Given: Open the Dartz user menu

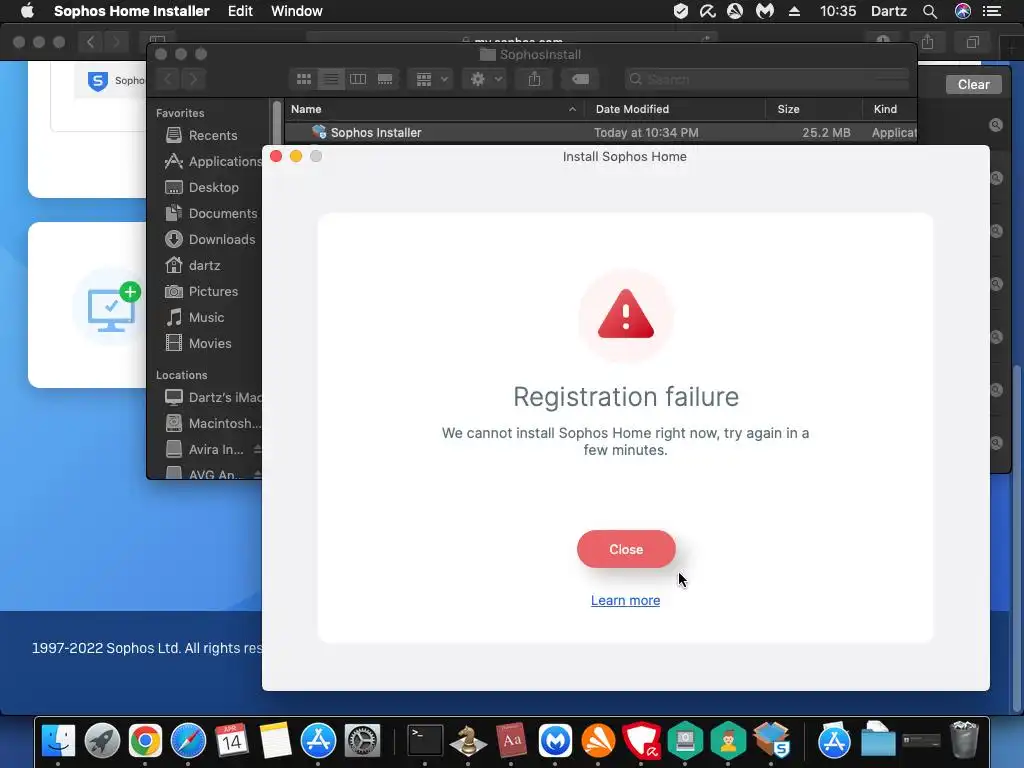Looking at the screenshot, I should 888,11.
